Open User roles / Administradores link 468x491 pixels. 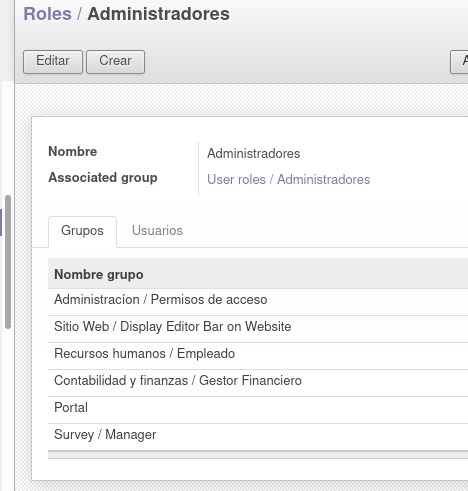[288, 179]
